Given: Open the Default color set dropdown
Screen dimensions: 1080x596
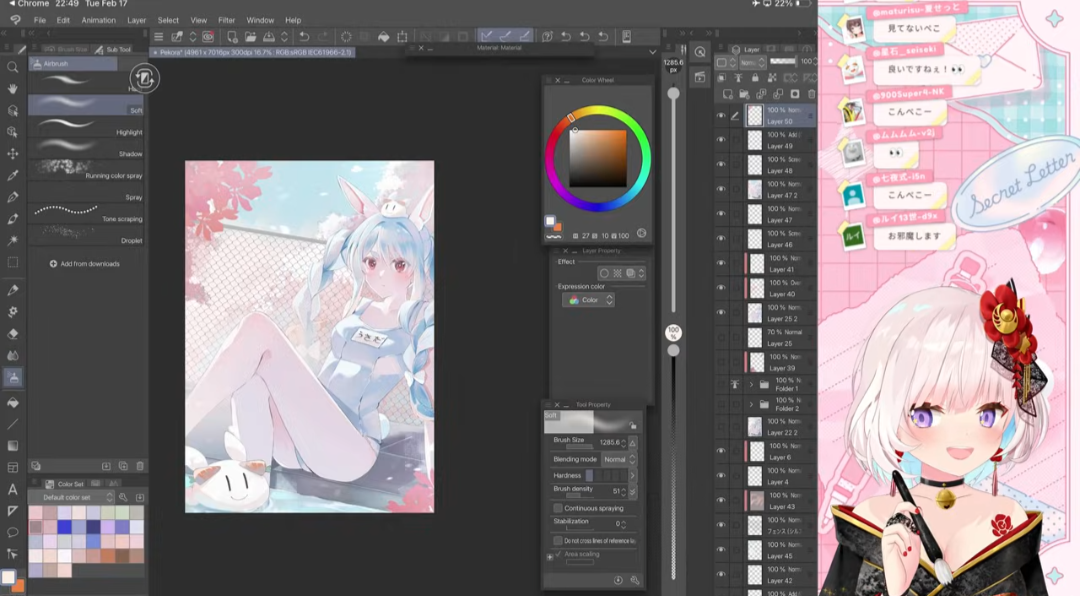Looking at the screenshot, I should [72, 497].
